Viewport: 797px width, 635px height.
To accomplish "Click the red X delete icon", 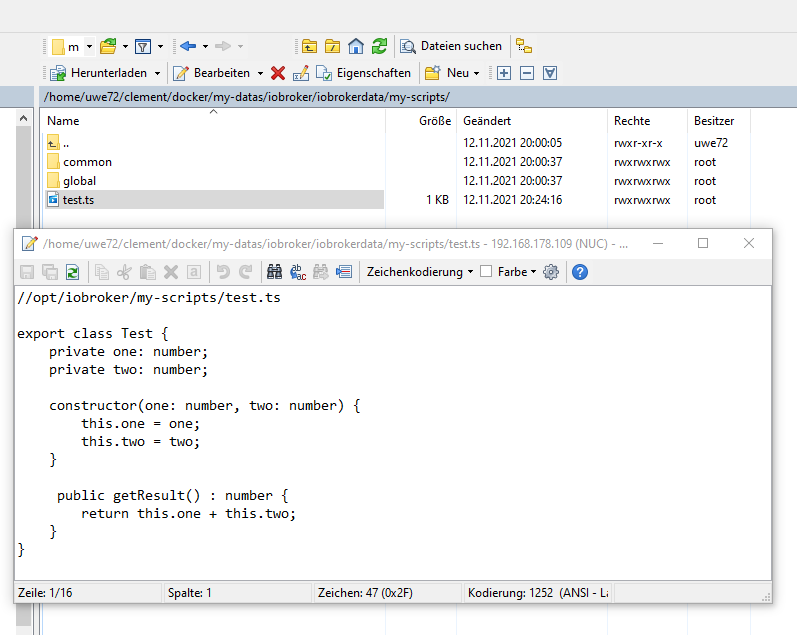I will coord(278,73).
